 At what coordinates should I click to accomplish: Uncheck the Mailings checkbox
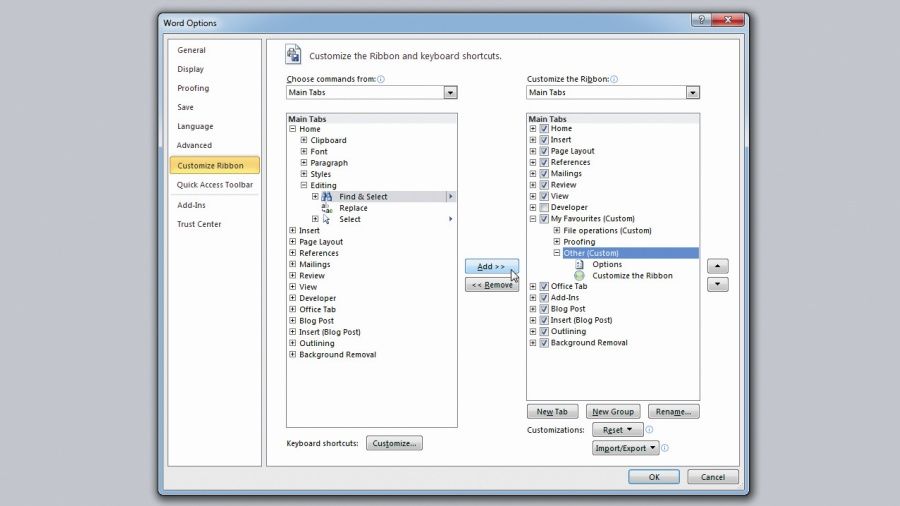tap(544, 173)
